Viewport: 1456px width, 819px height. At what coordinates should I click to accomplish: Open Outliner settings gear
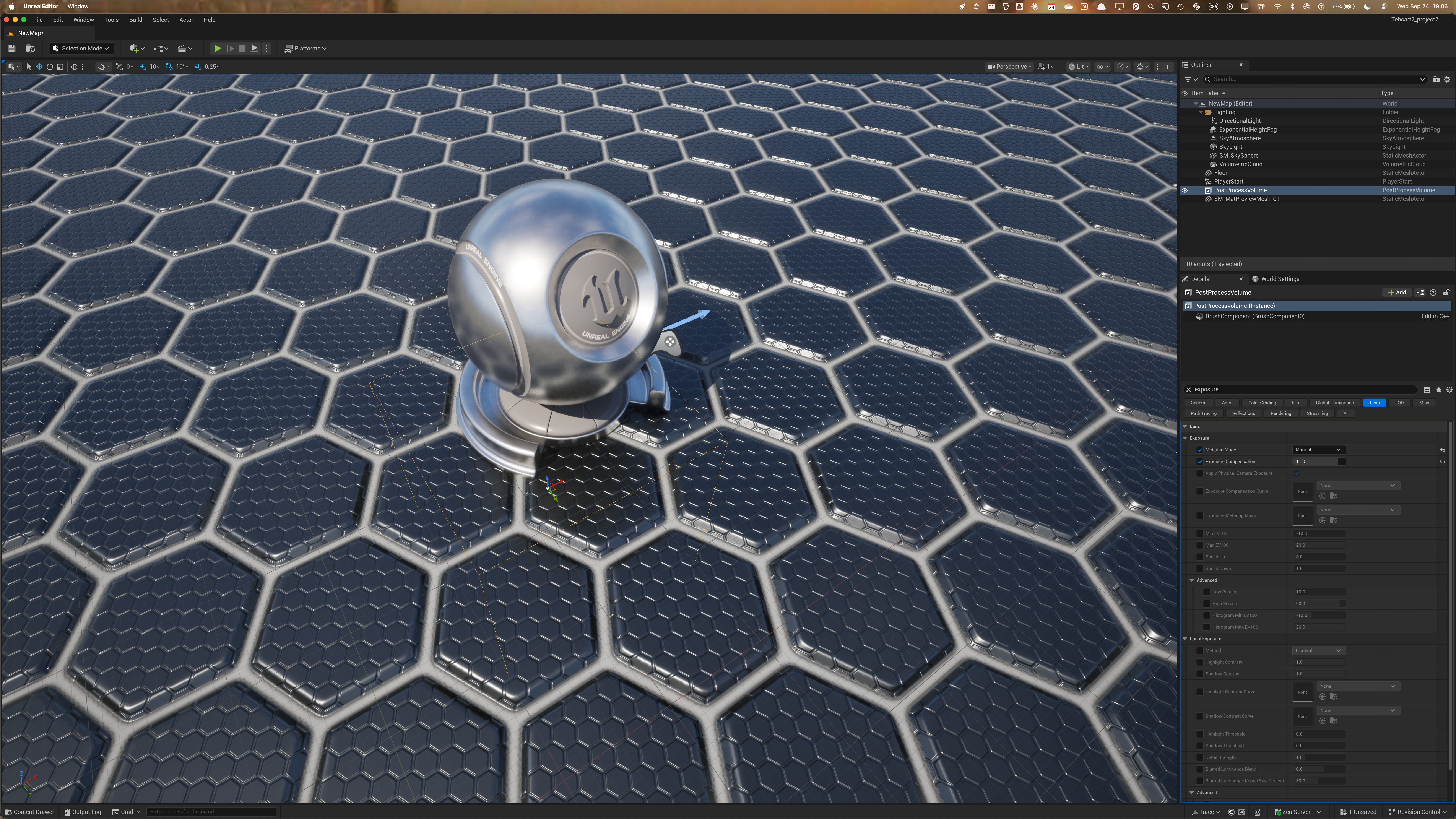point(1447,80)
